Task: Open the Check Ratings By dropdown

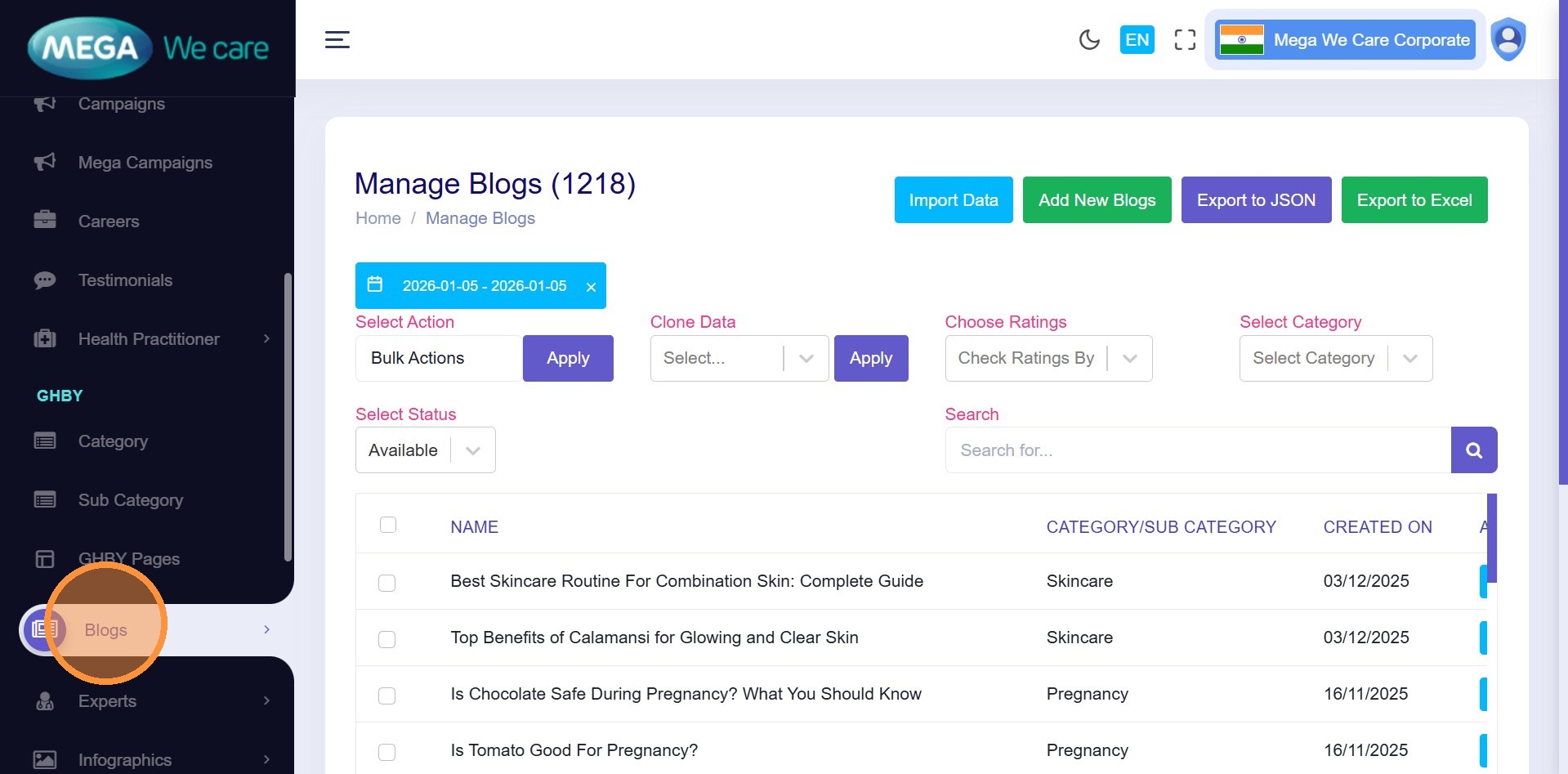Action: 1048,358
